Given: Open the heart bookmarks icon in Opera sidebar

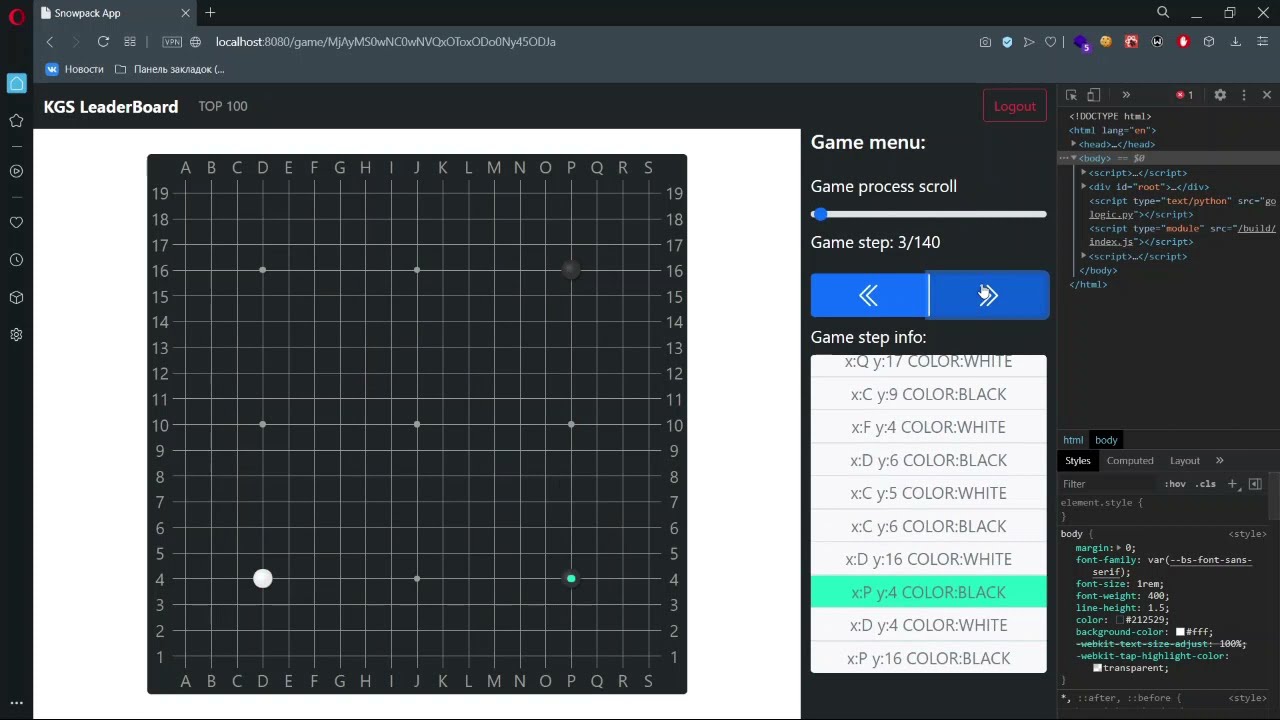Looking at the screenshot, I should (16, 222).
